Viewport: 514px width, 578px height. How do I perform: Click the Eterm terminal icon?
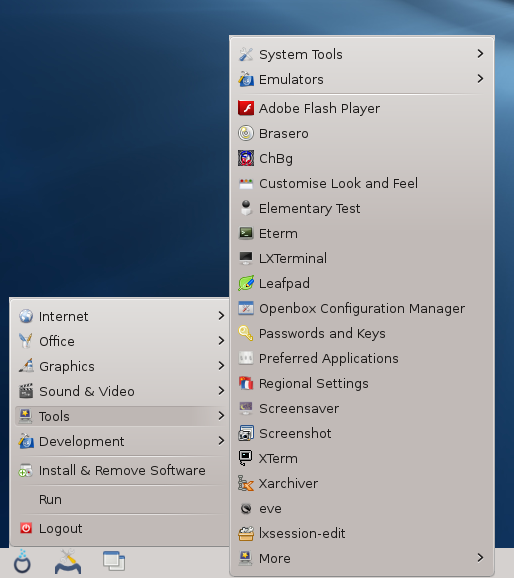click(246, 233)
